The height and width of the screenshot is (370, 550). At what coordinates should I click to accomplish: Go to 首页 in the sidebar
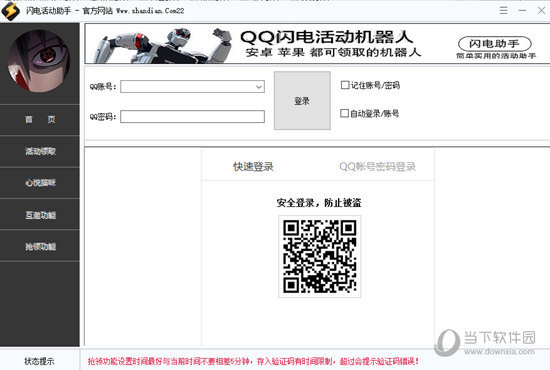(x=40, y=119)
